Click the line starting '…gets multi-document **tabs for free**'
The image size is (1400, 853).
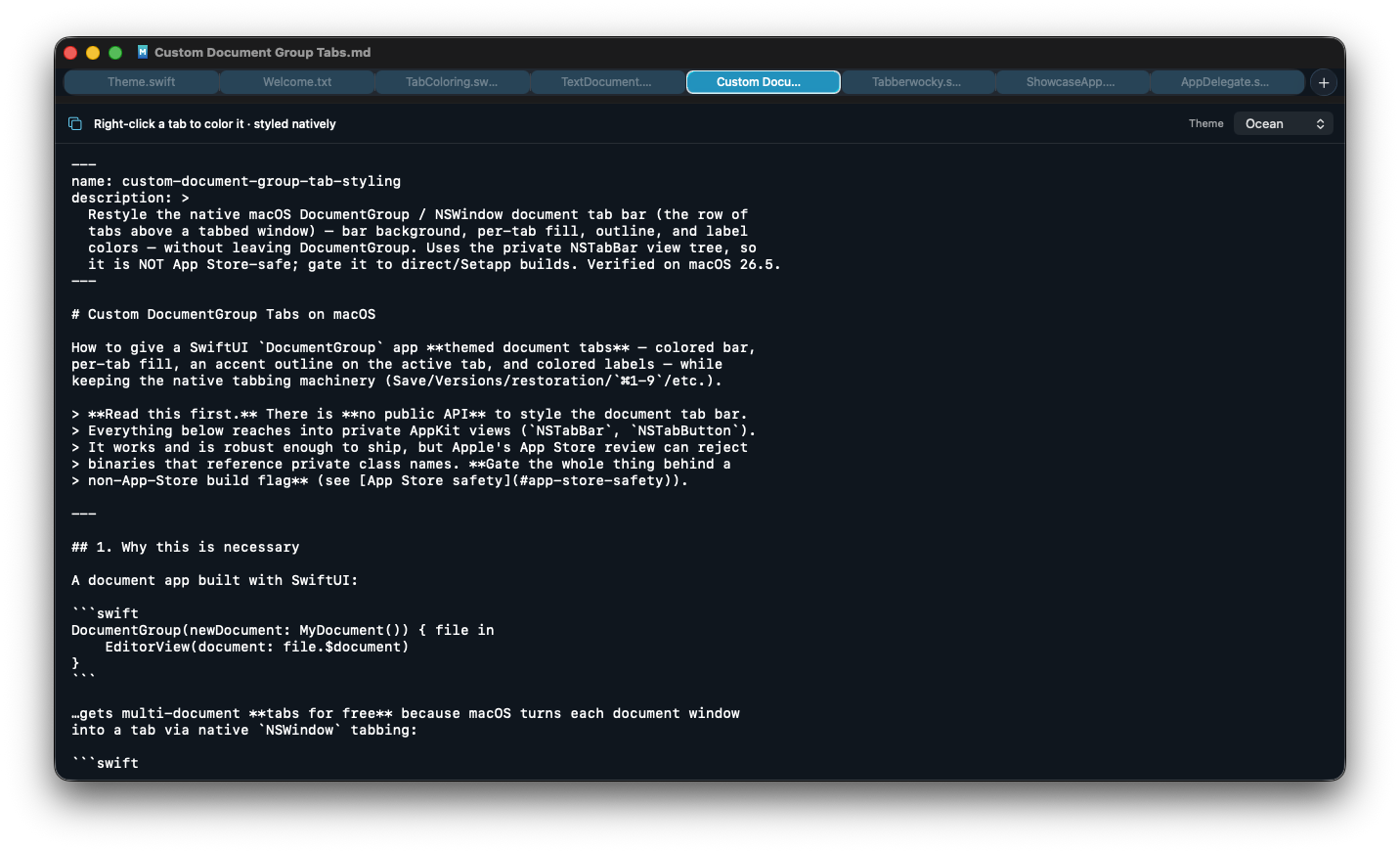pyautogui.click(x=406, y=713)
